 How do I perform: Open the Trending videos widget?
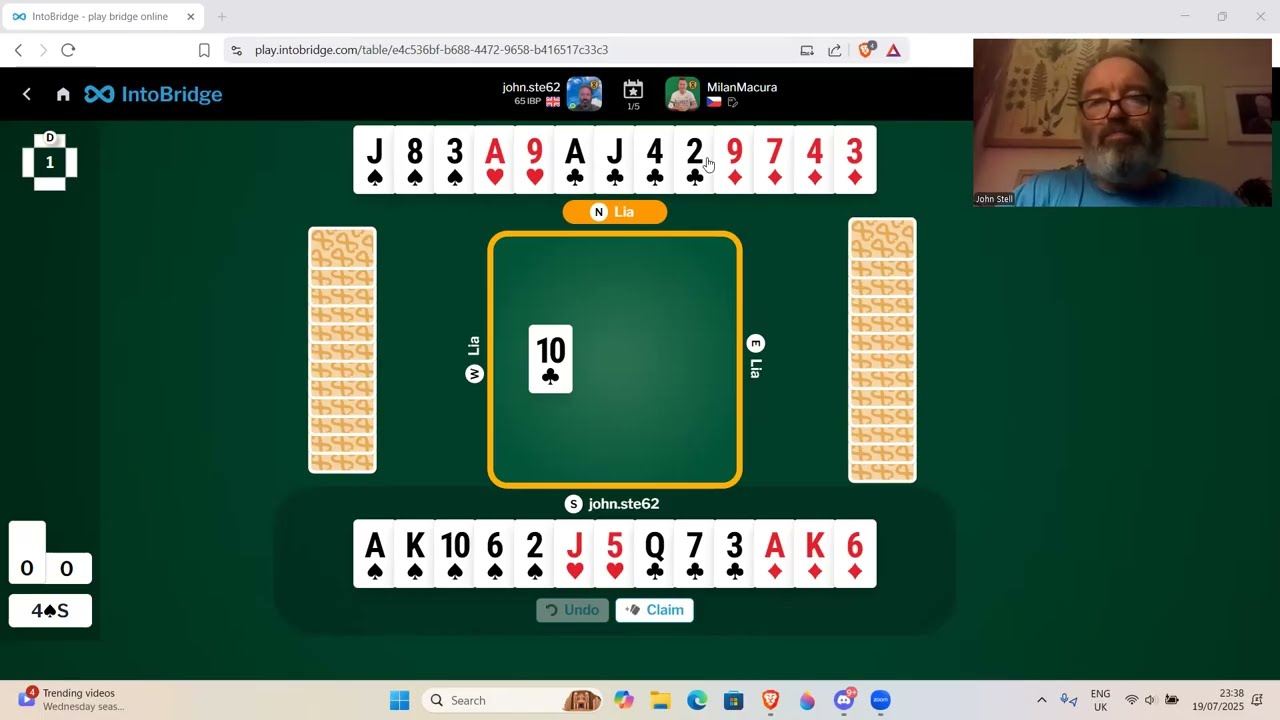coord(70,700)
